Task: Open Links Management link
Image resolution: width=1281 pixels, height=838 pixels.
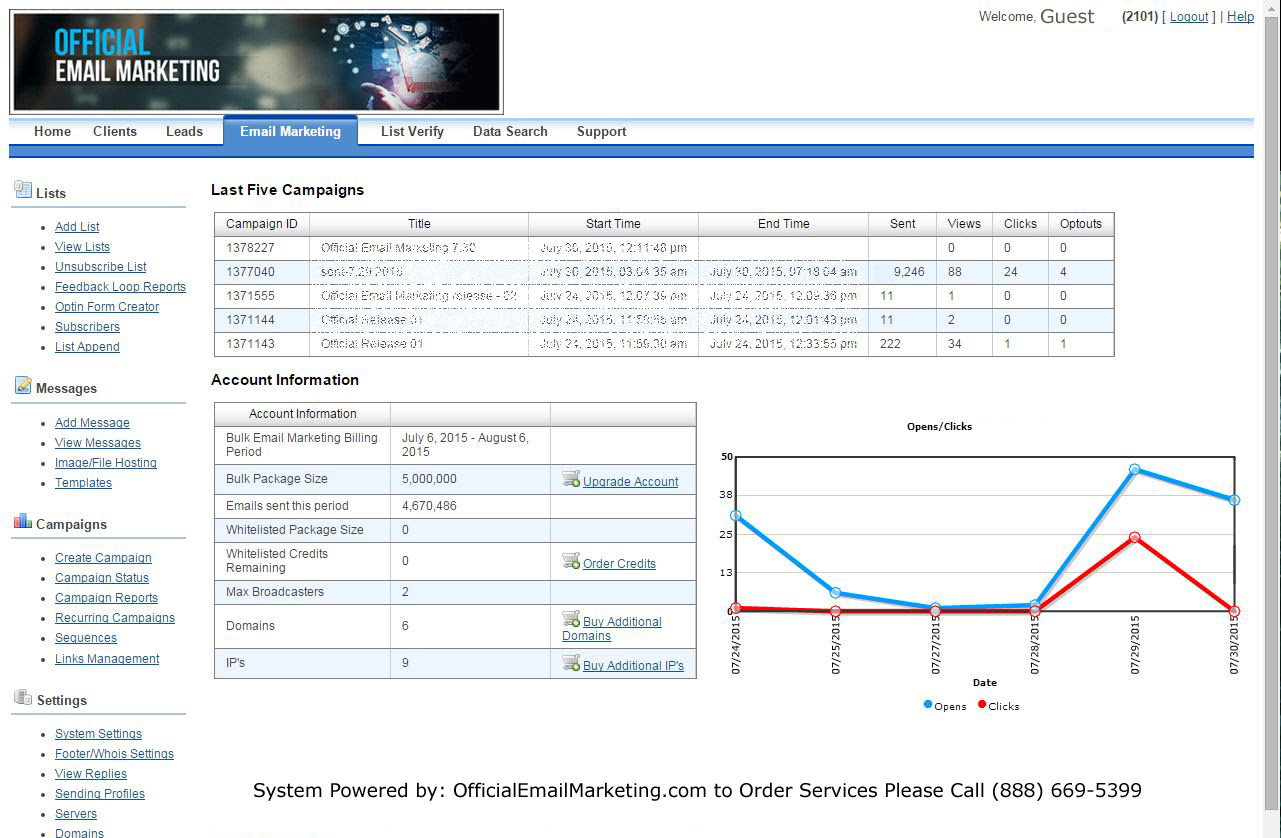Action: click(107, 659)
